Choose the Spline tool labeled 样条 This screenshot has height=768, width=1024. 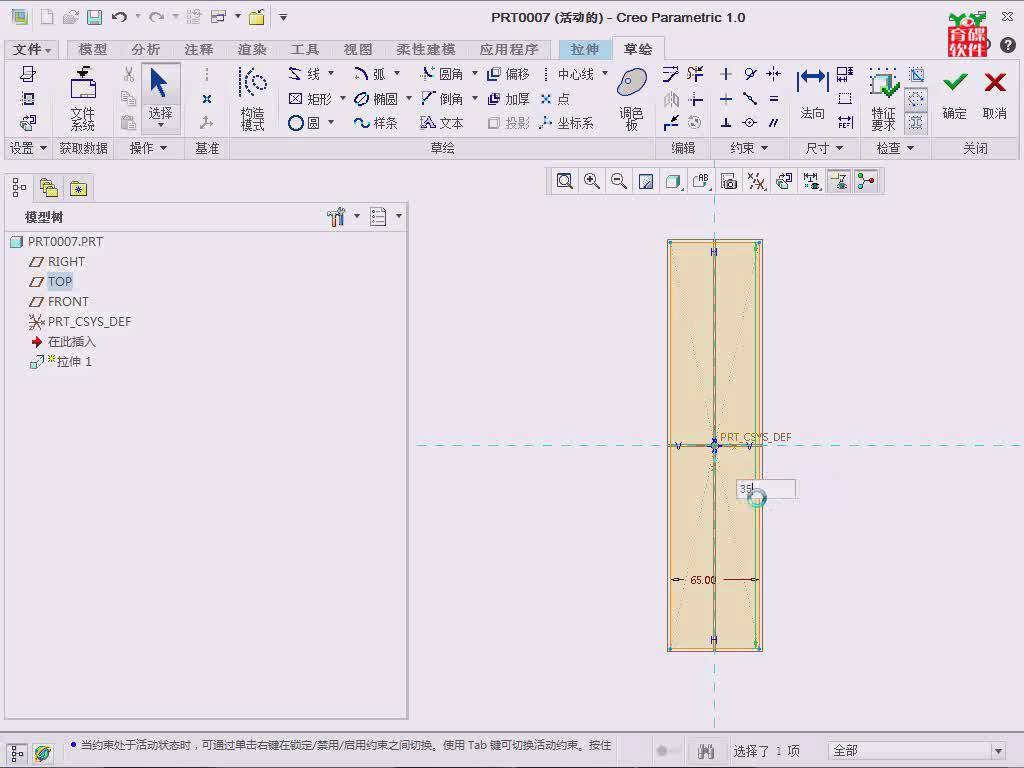[x=376, y=123]
